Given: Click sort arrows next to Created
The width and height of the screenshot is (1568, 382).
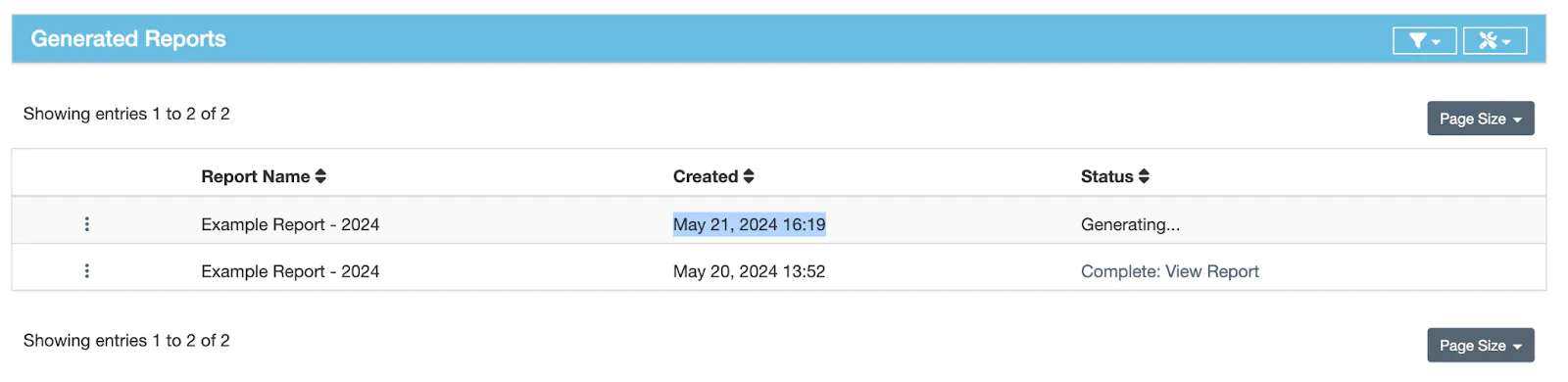Looking at the screenshot, I should click(x=749, y=176).
